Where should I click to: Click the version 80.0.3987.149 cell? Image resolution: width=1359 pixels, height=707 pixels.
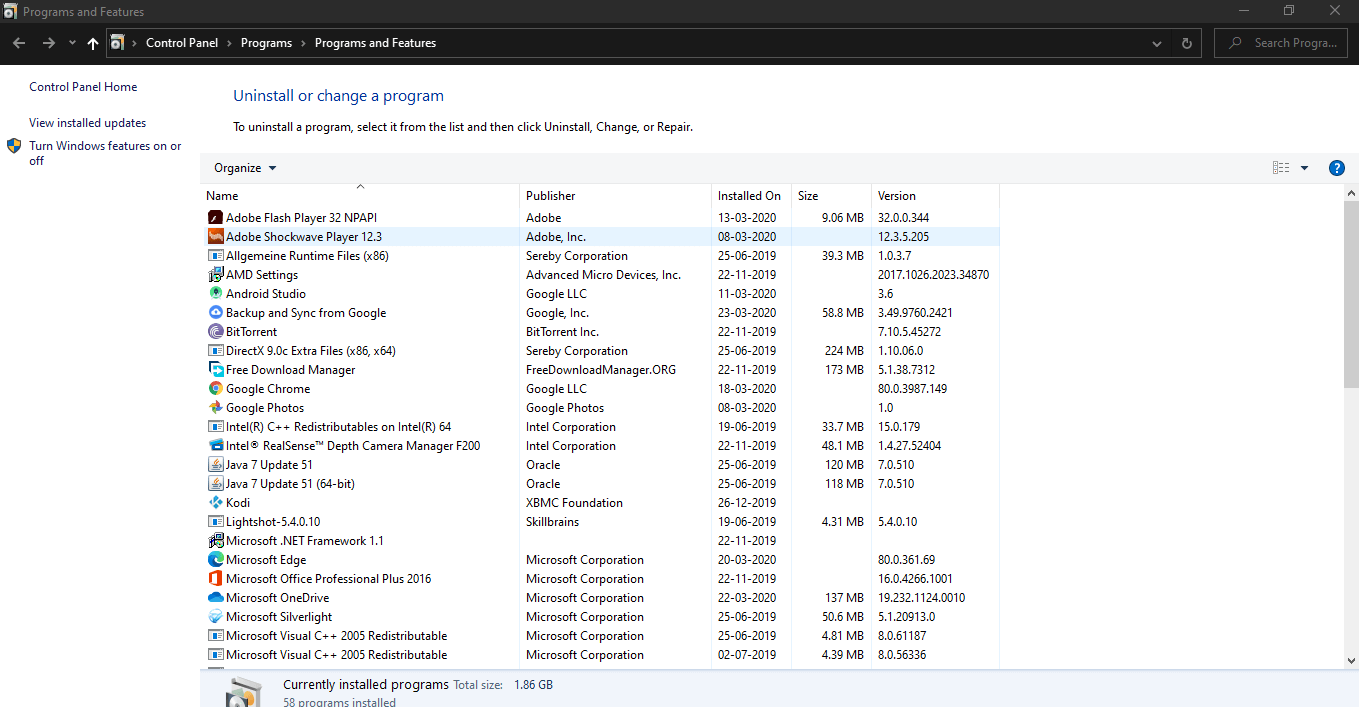point(912,389)
